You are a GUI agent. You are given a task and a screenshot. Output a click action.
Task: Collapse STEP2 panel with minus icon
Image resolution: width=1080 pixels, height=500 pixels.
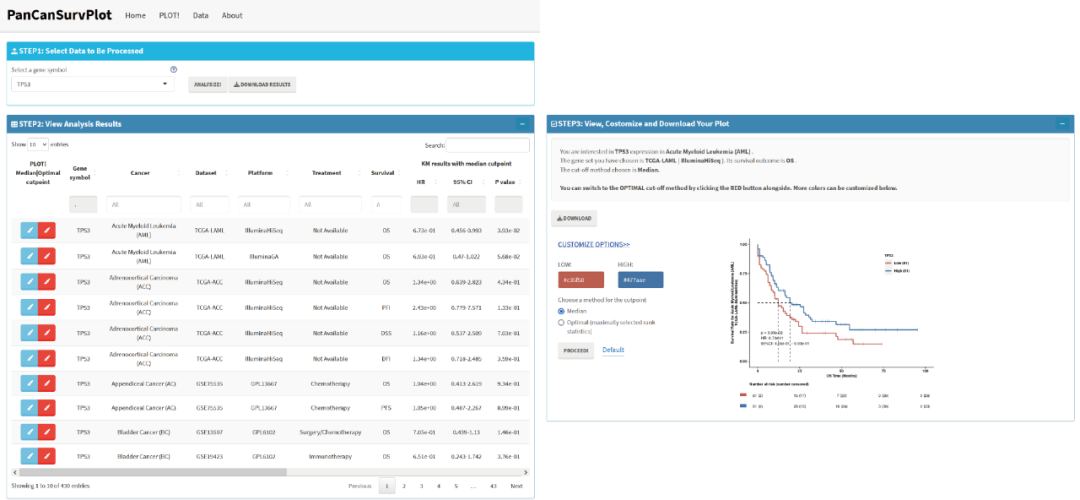[x=522, y=124]
